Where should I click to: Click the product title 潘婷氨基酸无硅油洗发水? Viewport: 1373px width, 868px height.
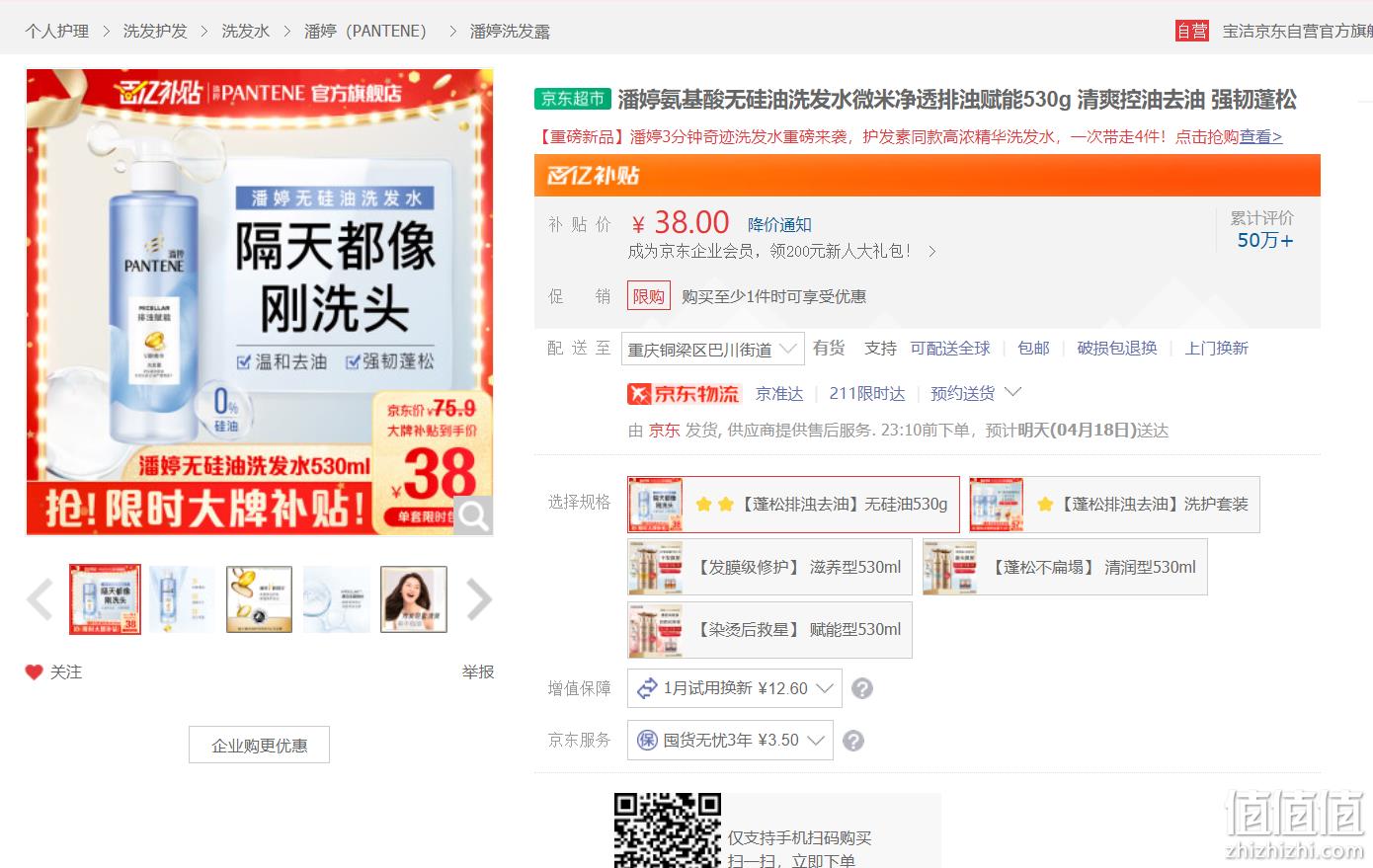tap(957, 99)
